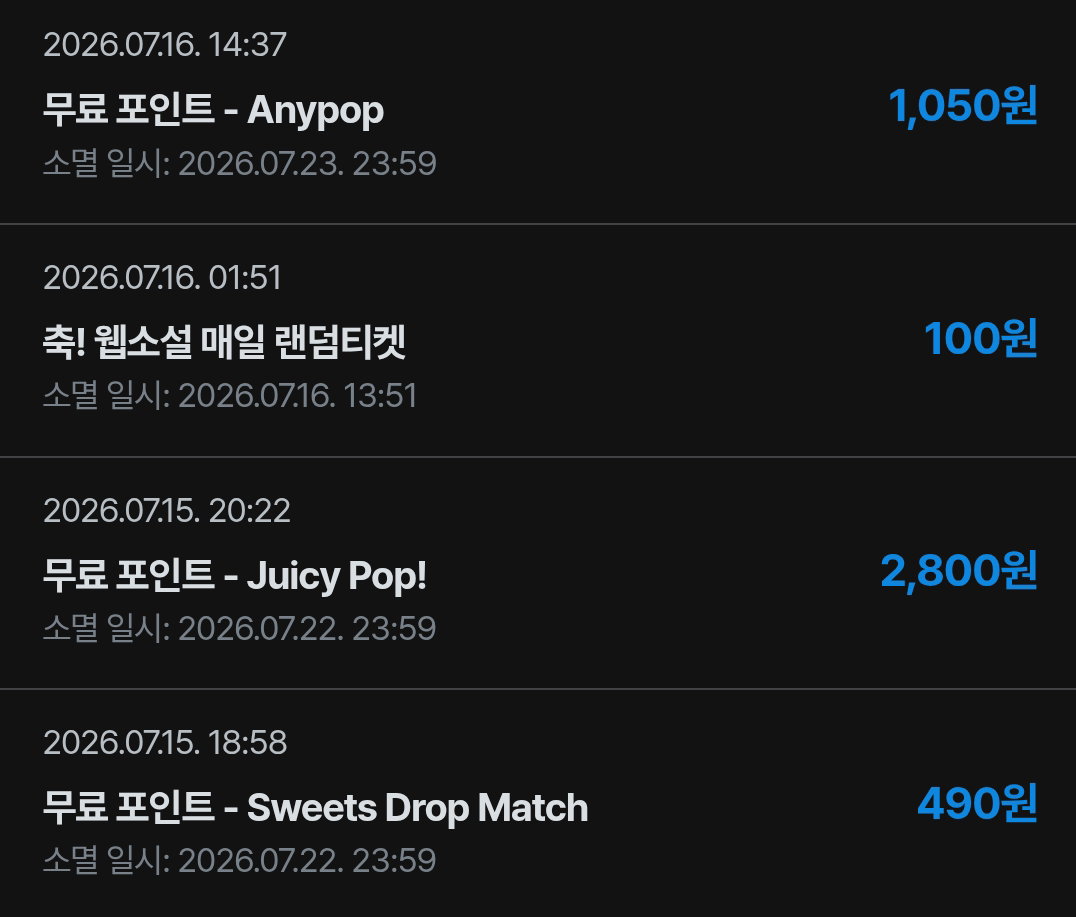Screen dimensions: 1076x917
Task: Click the 2026.07.15. 18:58 timestamp
Action: (x=165, y=743)
